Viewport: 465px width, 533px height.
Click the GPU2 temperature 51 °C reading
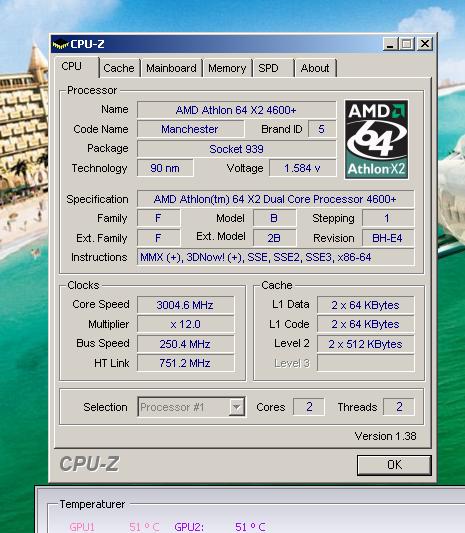(x=250, y=527)
